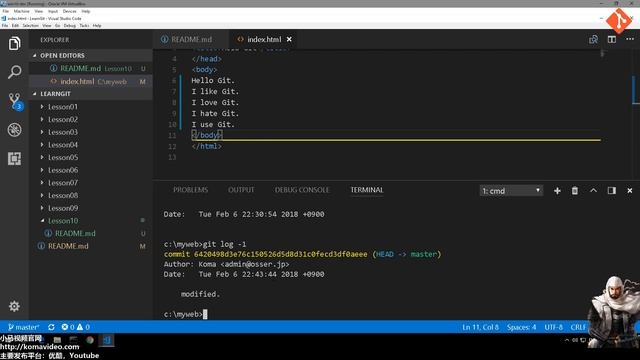The width and height of the screenshot is (640, 360).
Task: Open the Explorer view in activity bar
Action: tap(14, 43)
